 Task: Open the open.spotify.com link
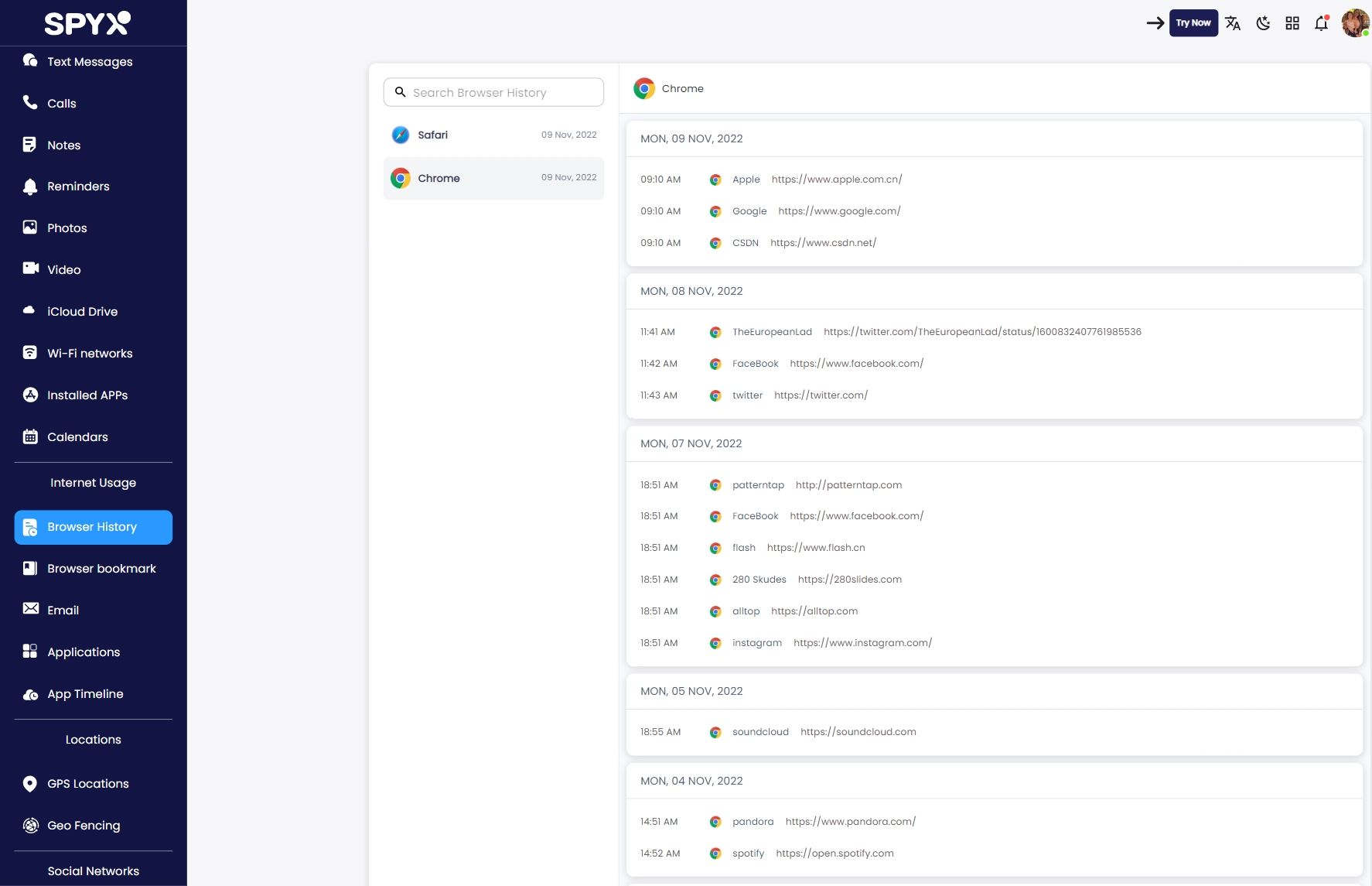click(x=834, y=853)
